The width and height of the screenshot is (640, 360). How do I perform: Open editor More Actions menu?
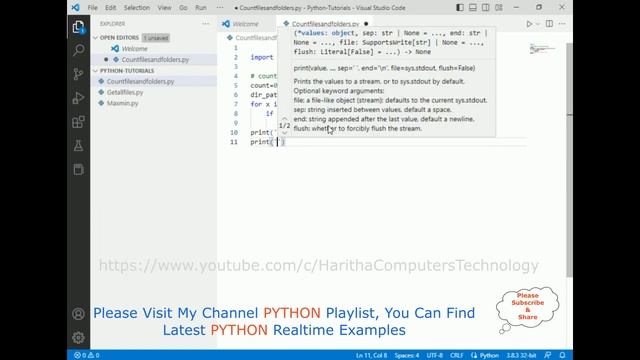click(x=562, y=24)
